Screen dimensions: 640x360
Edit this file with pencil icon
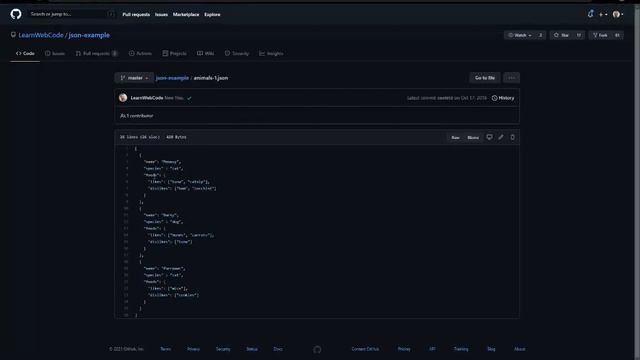click(x=501, y=137)
